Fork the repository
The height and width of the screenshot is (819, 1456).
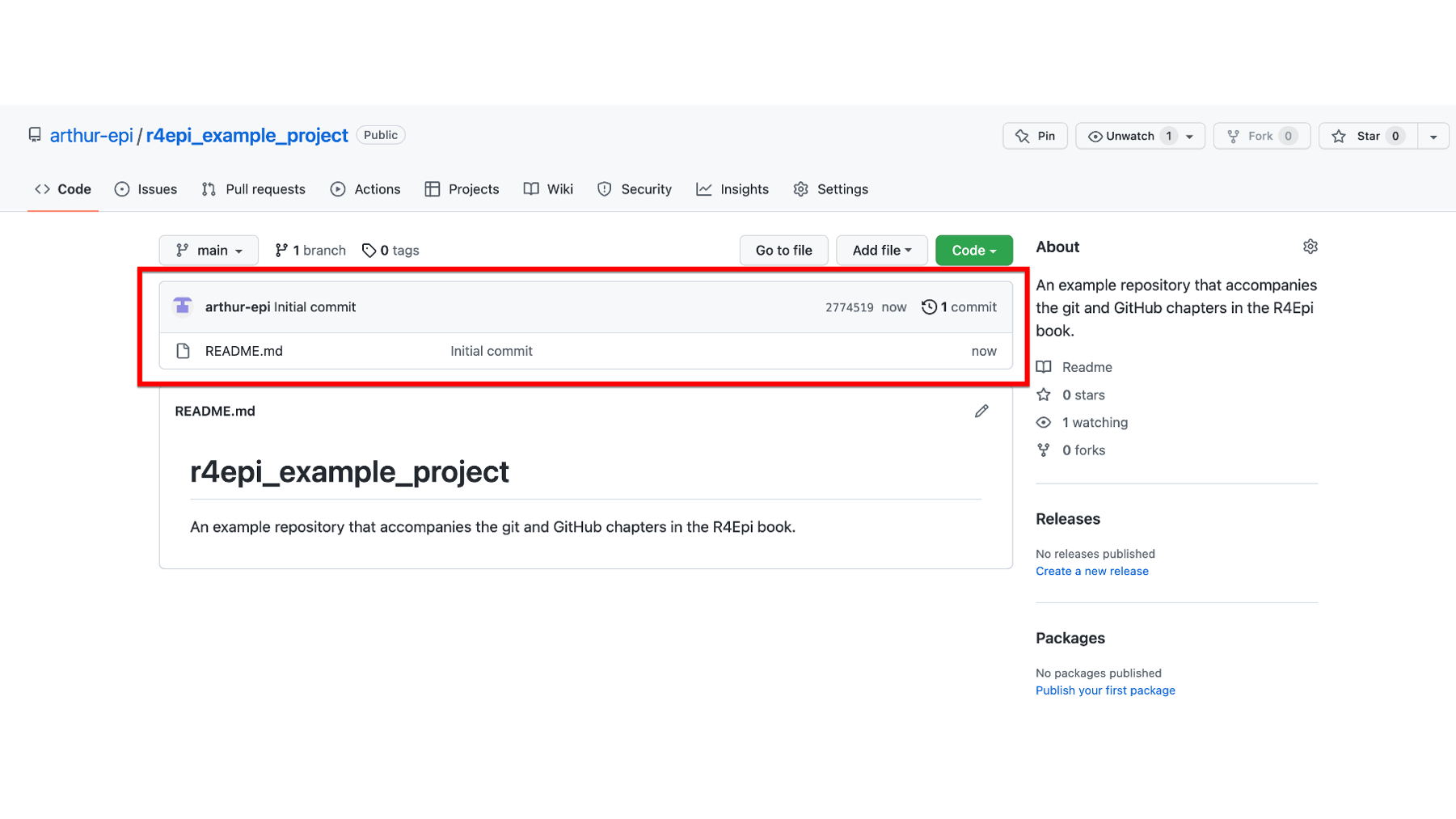[1261, 136]
